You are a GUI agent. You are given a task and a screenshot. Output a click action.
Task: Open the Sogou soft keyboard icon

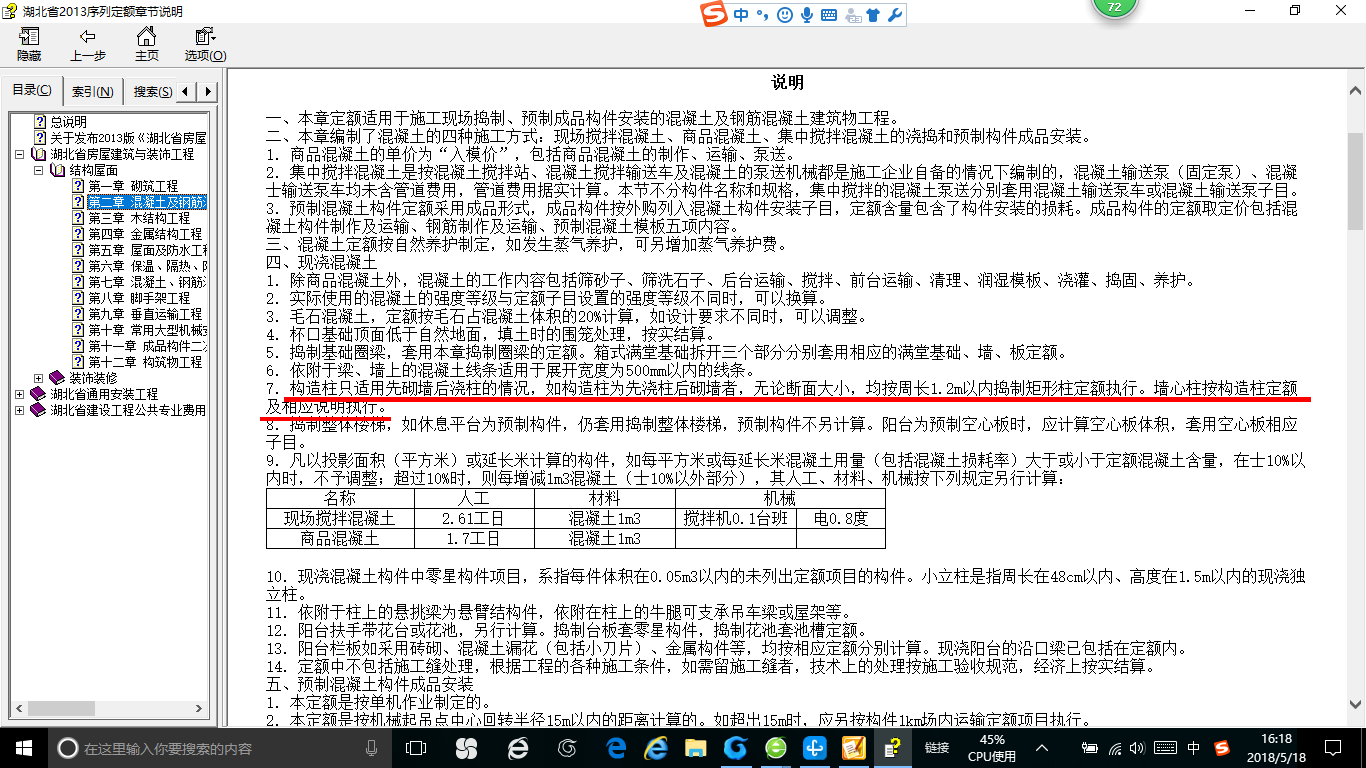click(x=829, y=15)
